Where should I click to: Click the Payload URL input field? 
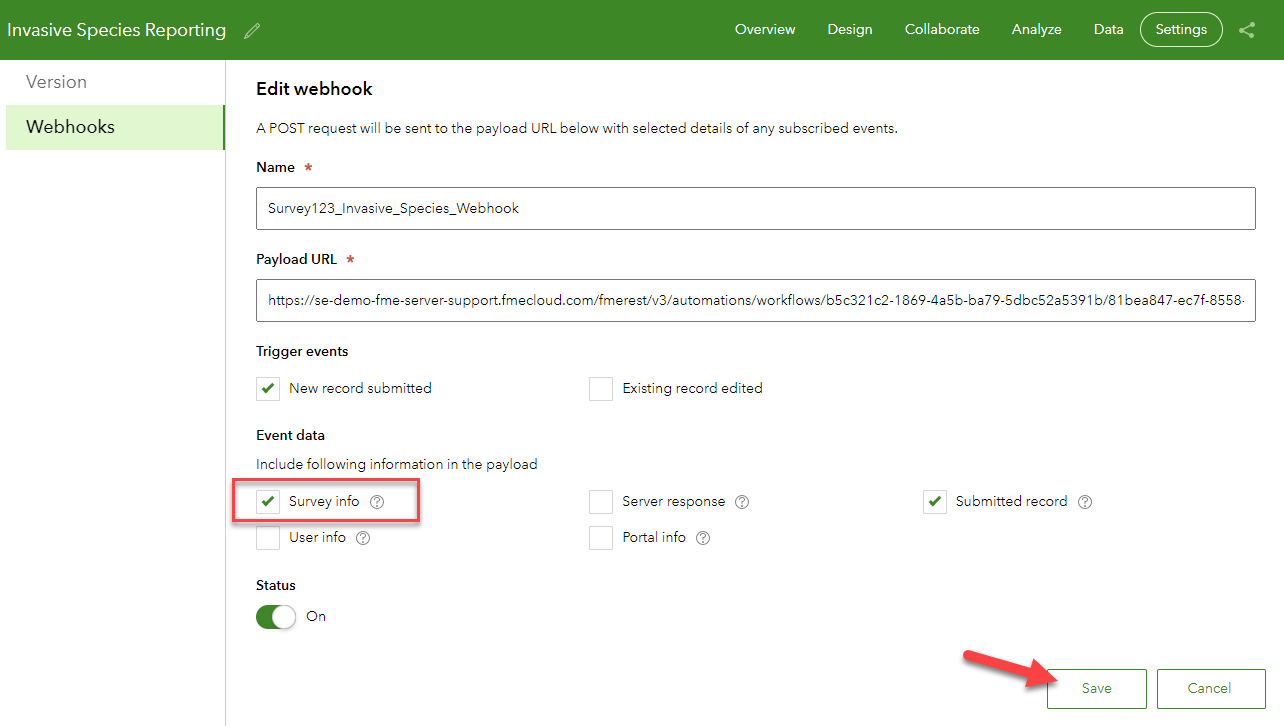755,300
